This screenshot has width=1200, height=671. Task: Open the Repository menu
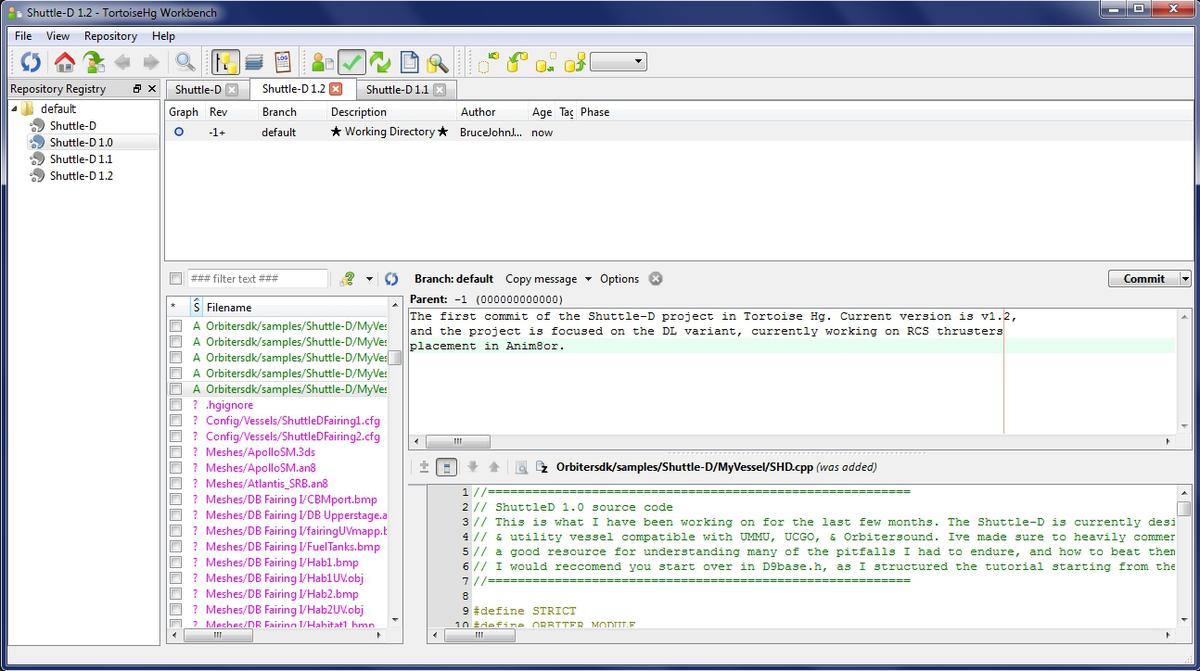tap(110, 36)
